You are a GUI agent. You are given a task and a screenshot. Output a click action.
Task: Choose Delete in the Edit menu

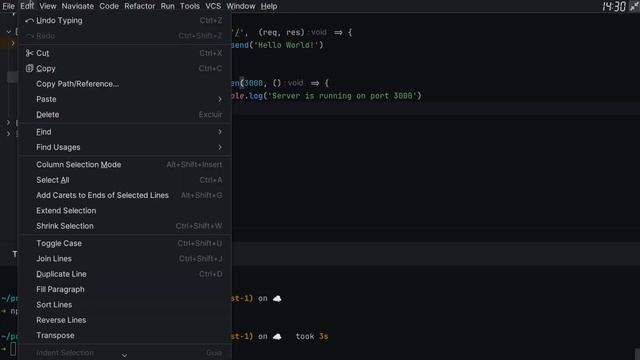[125, 115]
